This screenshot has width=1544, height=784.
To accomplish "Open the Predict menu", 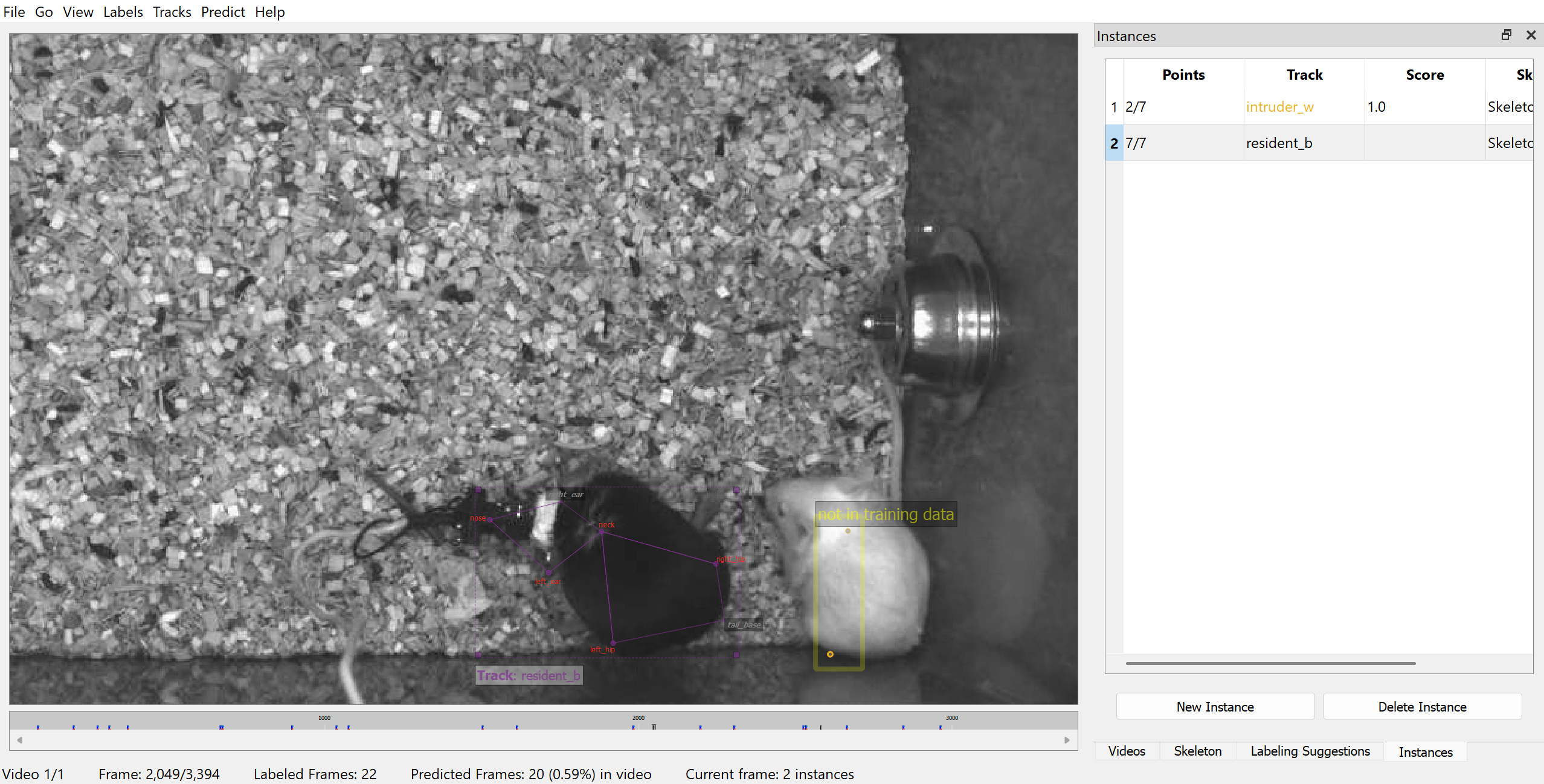I will [222, 12].
